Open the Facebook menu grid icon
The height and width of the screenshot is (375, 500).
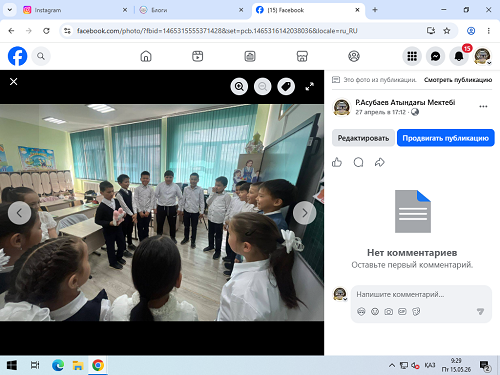[412, 56]
